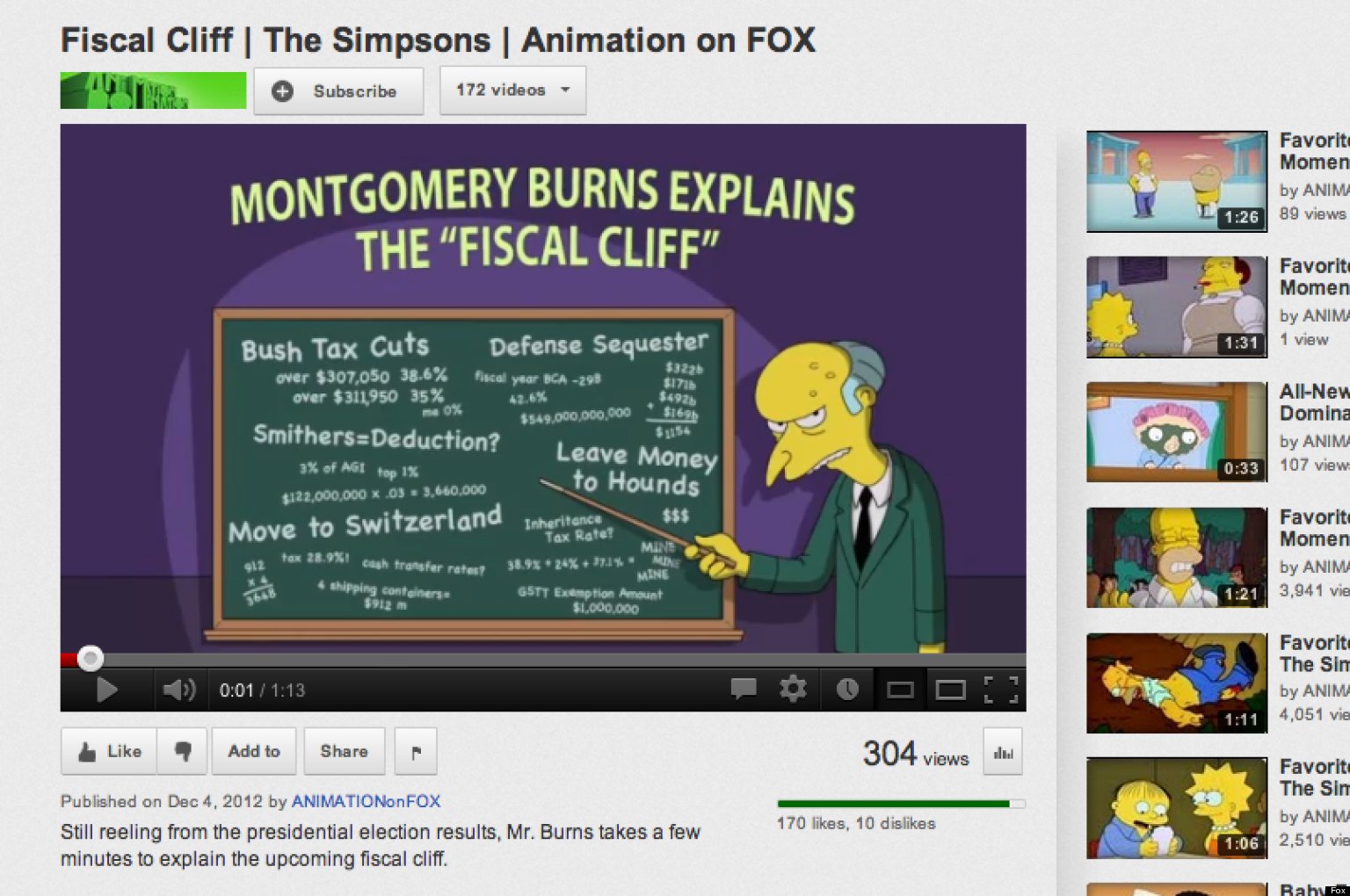Dislike the video with thumbs-down icon
1350x896 pixels.
click(x=183, y=751)
